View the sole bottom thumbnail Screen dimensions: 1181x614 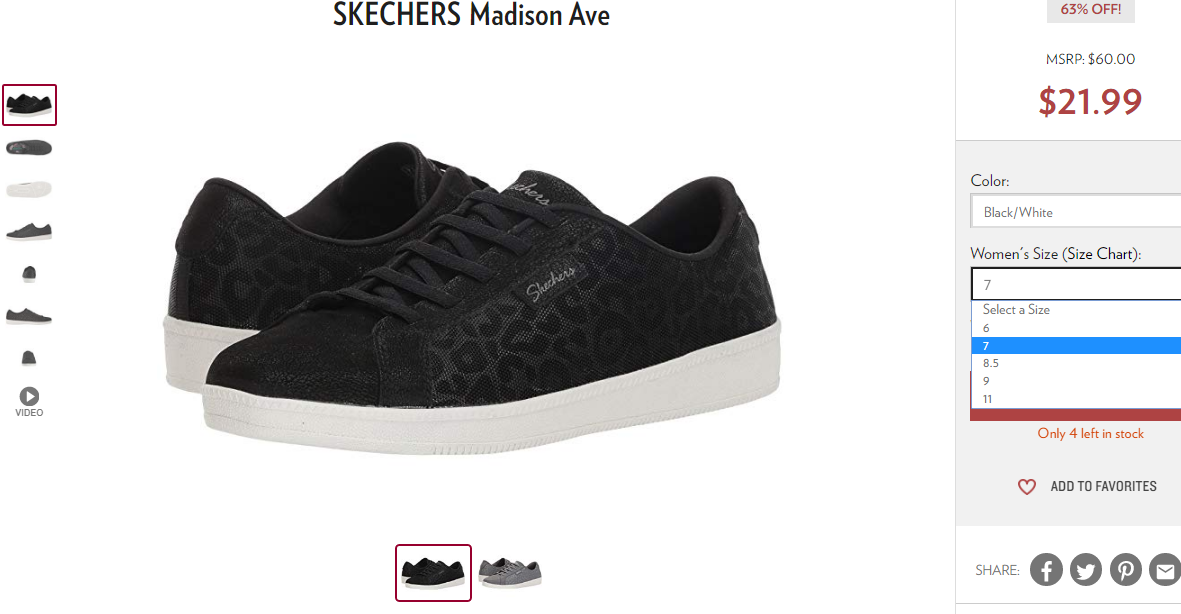coord(29,148)
